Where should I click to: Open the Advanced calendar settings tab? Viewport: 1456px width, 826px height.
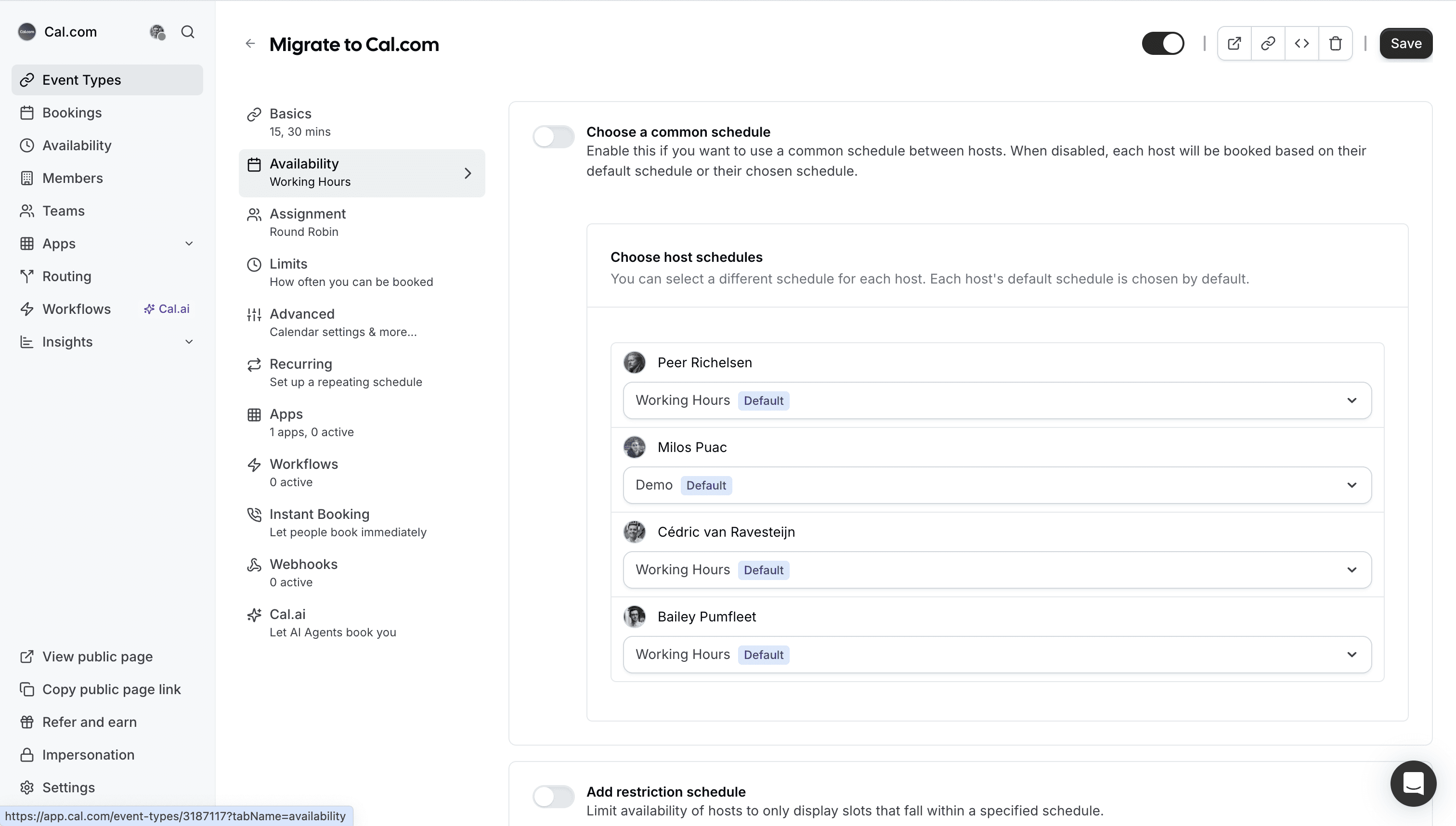point(362,323)
